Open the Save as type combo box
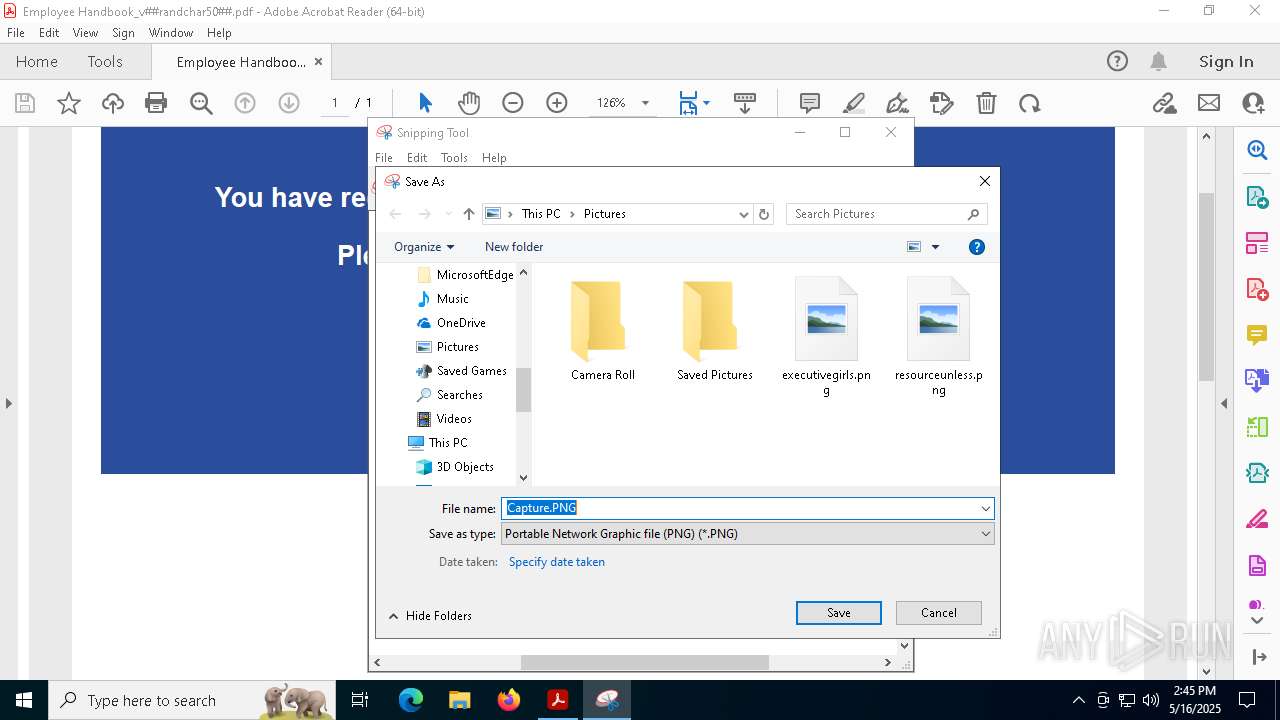Screen dimensions: 1280x720 [x=747, y=534]
